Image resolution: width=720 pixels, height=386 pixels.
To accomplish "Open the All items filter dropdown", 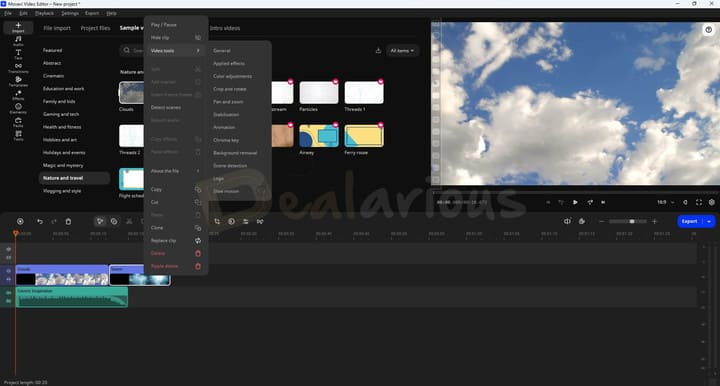I will click(x=402, y=50).
